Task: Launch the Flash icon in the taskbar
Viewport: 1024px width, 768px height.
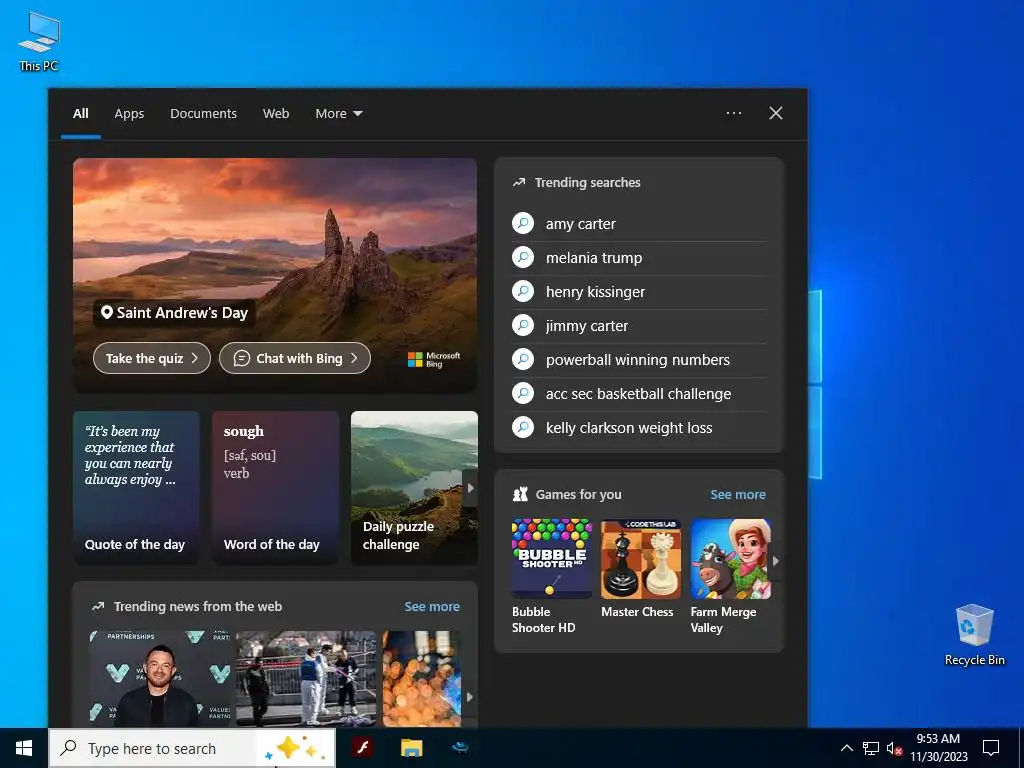Action: (x=362, y=748)
